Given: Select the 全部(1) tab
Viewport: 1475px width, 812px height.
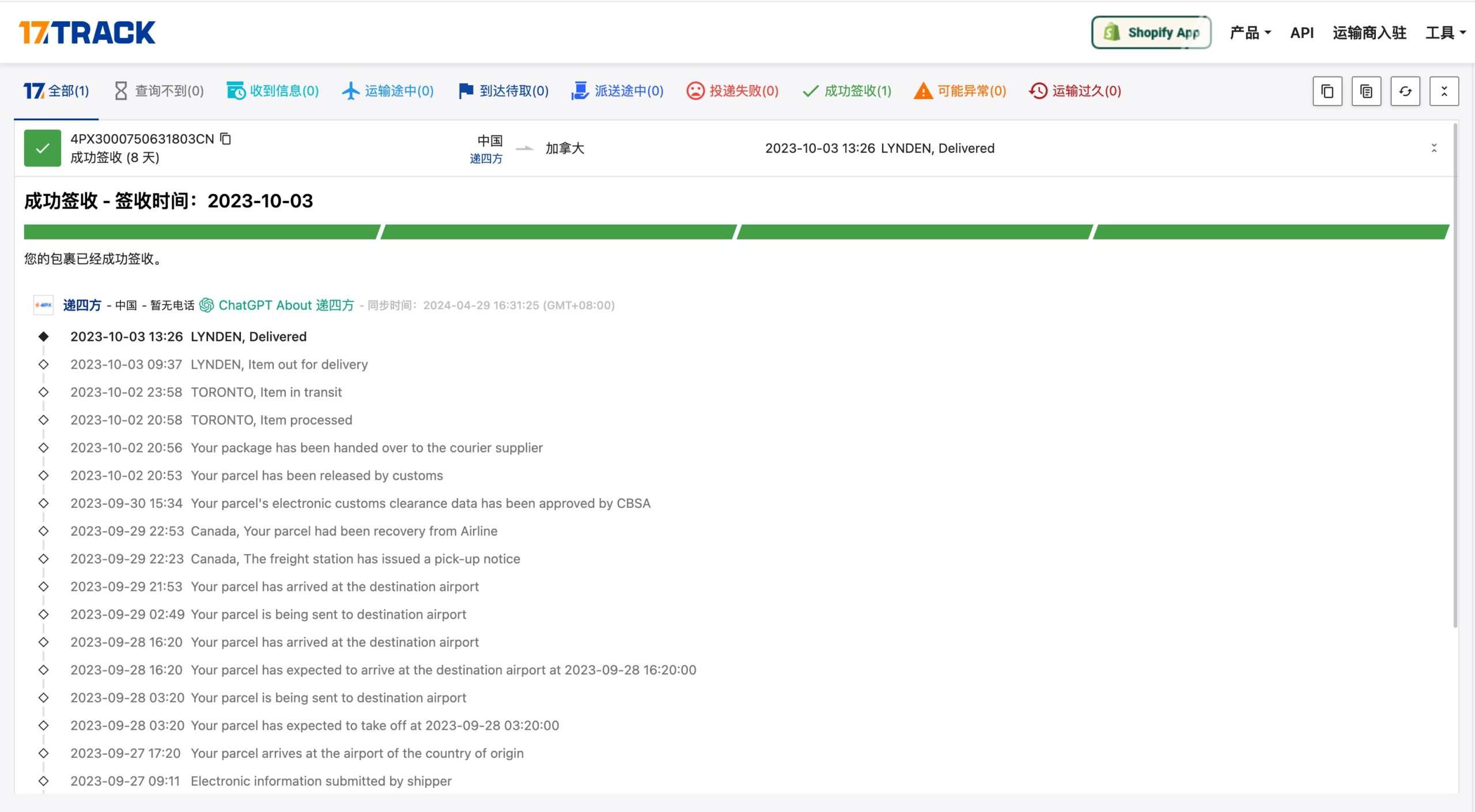Looking at the screenshot, I should tap(56, 91).
